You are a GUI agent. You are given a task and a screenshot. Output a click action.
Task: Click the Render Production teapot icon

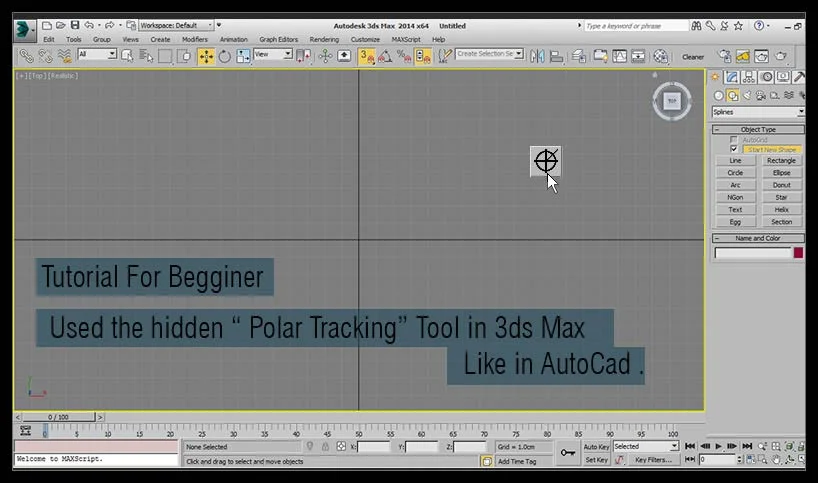(781, 56)
